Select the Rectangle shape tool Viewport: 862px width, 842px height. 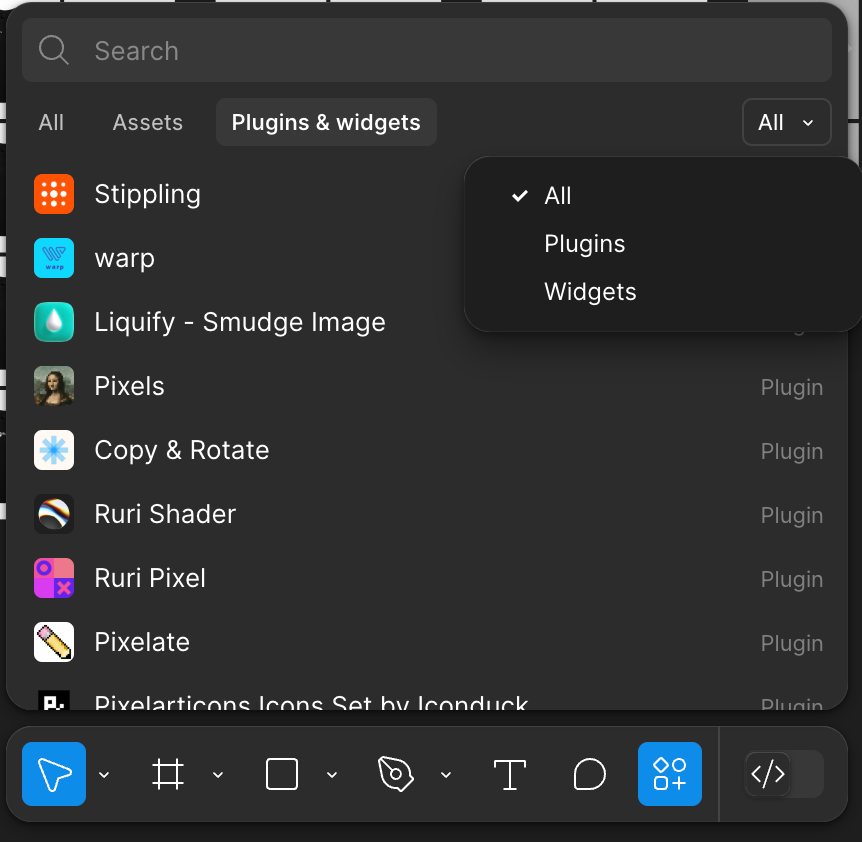tap(282, 774)
